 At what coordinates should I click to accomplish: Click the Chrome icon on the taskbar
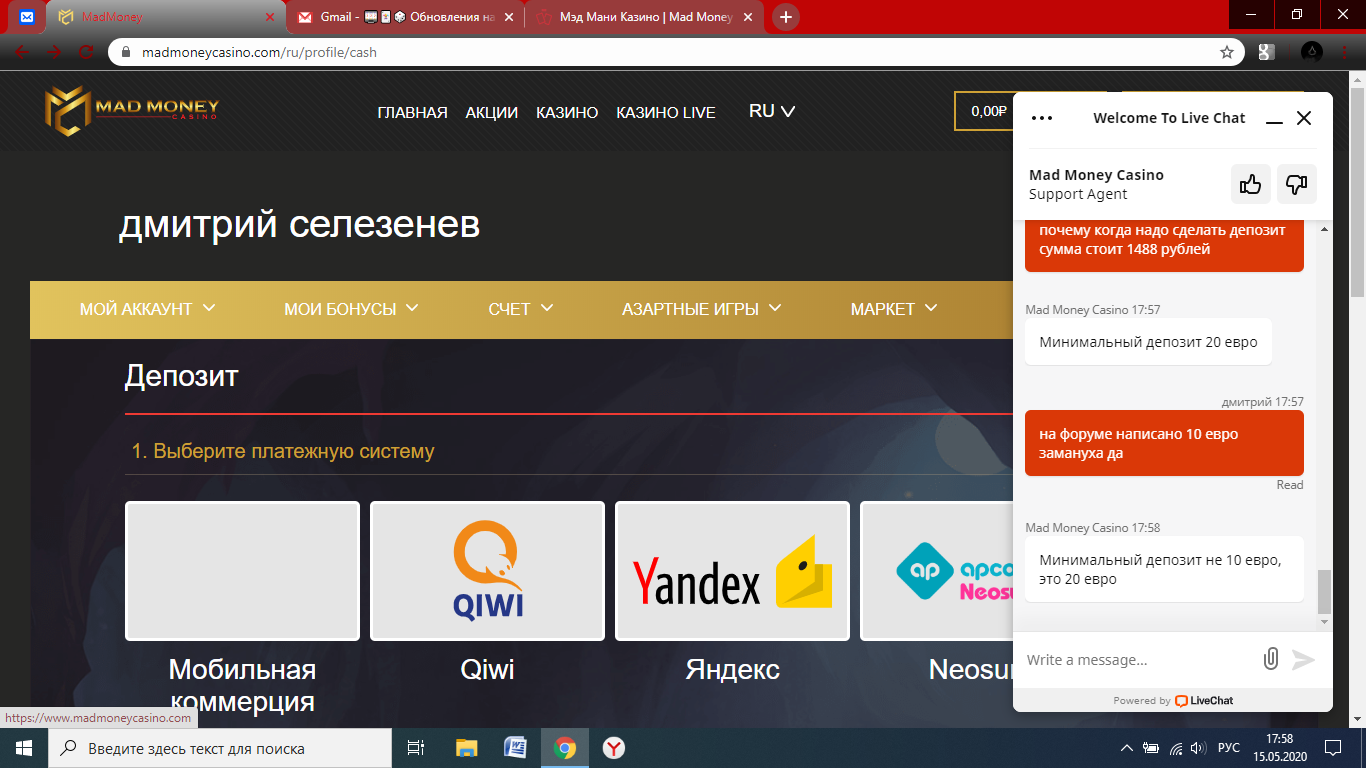tap(565, 748)
